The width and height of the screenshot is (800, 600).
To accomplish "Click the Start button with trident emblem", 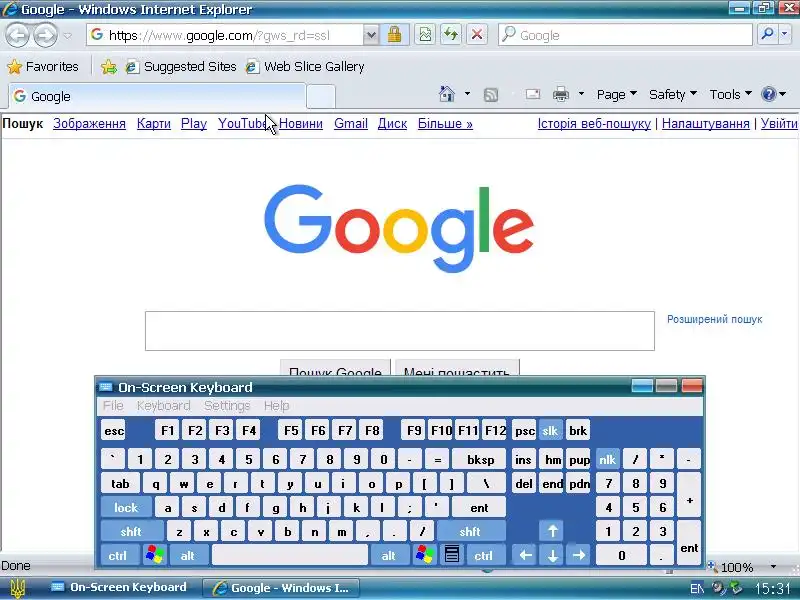I will pyautogui.click(x=17, y=588).
